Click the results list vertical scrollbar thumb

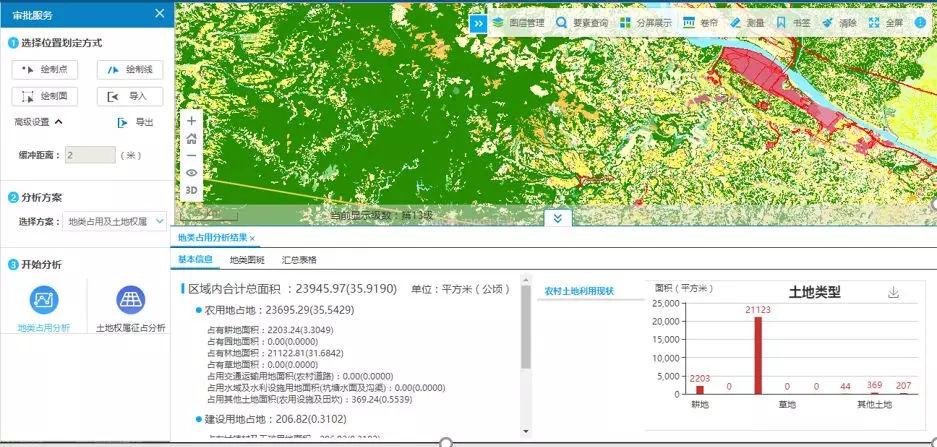[x=526, y=327]
